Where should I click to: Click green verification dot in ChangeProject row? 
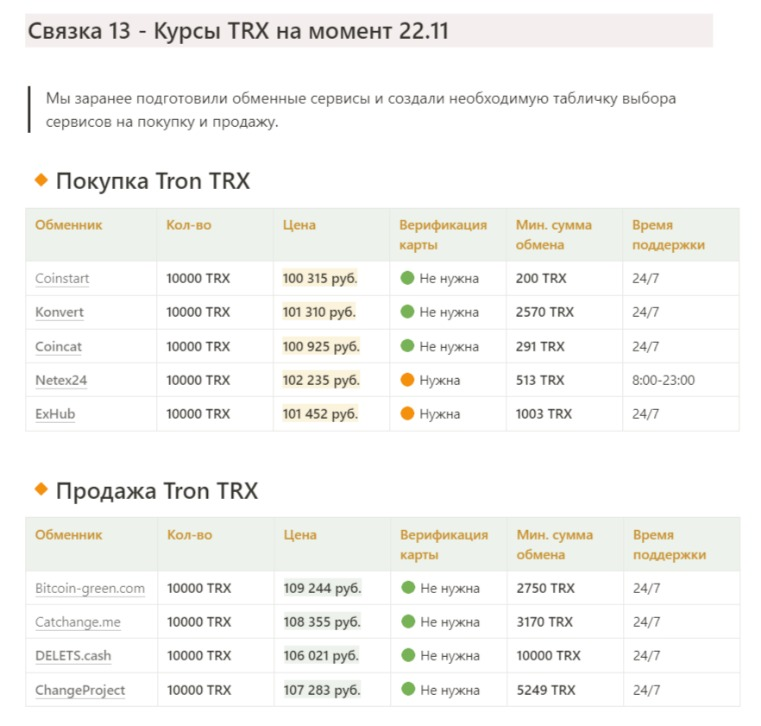click(x=408, y=690)
